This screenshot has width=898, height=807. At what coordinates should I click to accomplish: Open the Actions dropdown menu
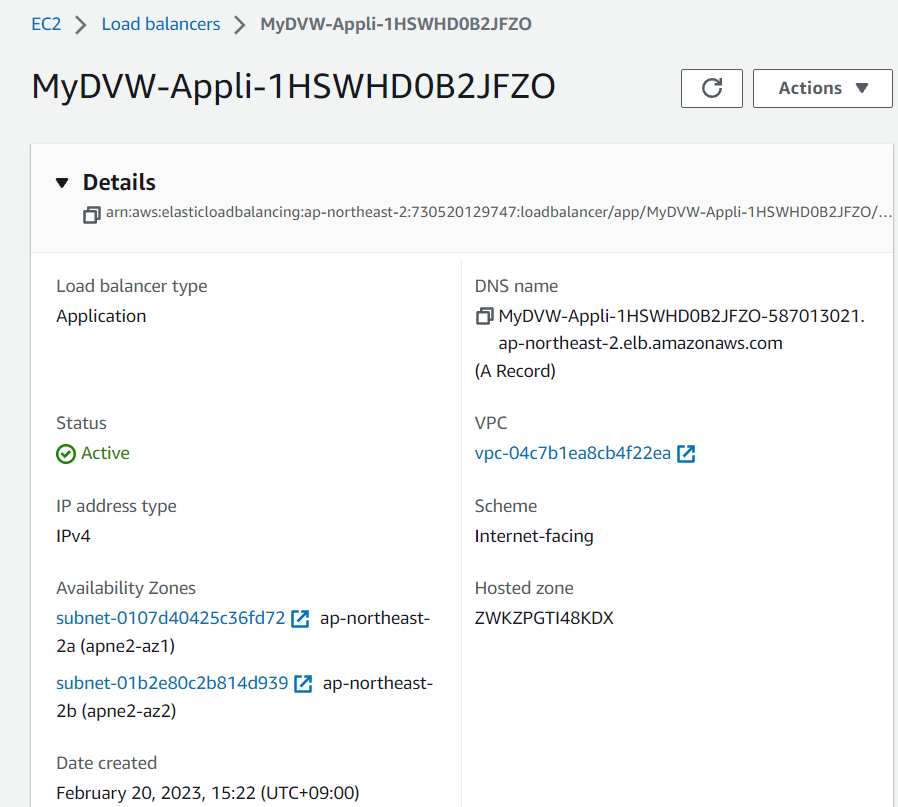[x=822, y=88]
